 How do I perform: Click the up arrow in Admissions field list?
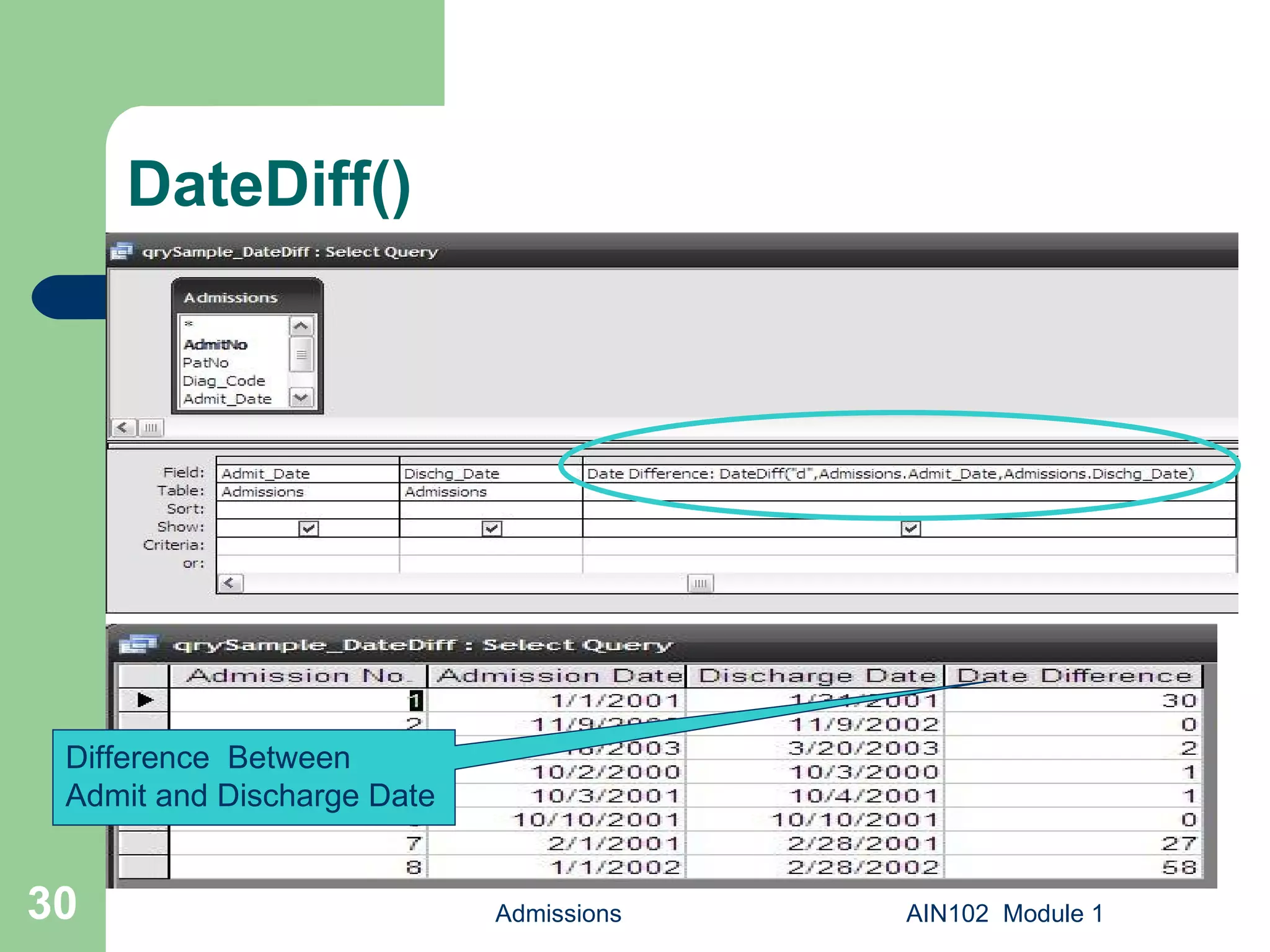point(301,325)
